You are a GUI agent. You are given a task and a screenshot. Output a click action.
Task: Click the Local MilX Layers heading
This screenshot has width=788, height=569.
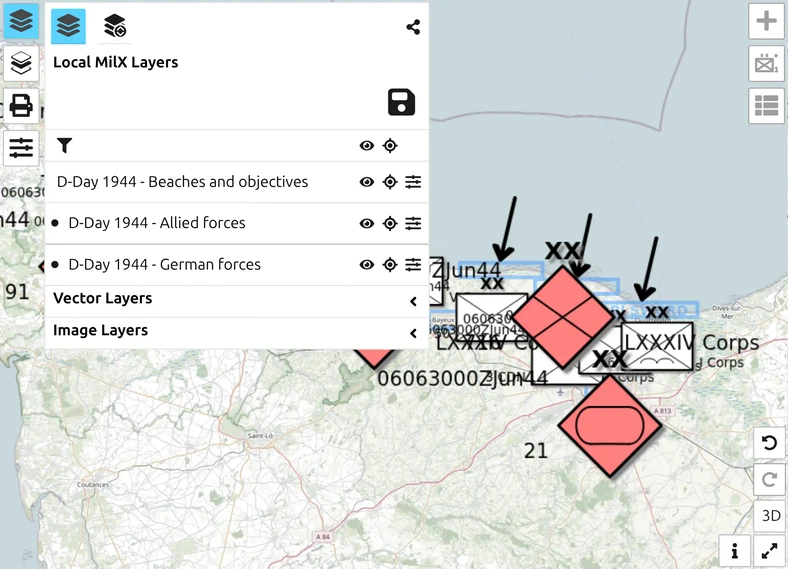(x=116, y=62)
